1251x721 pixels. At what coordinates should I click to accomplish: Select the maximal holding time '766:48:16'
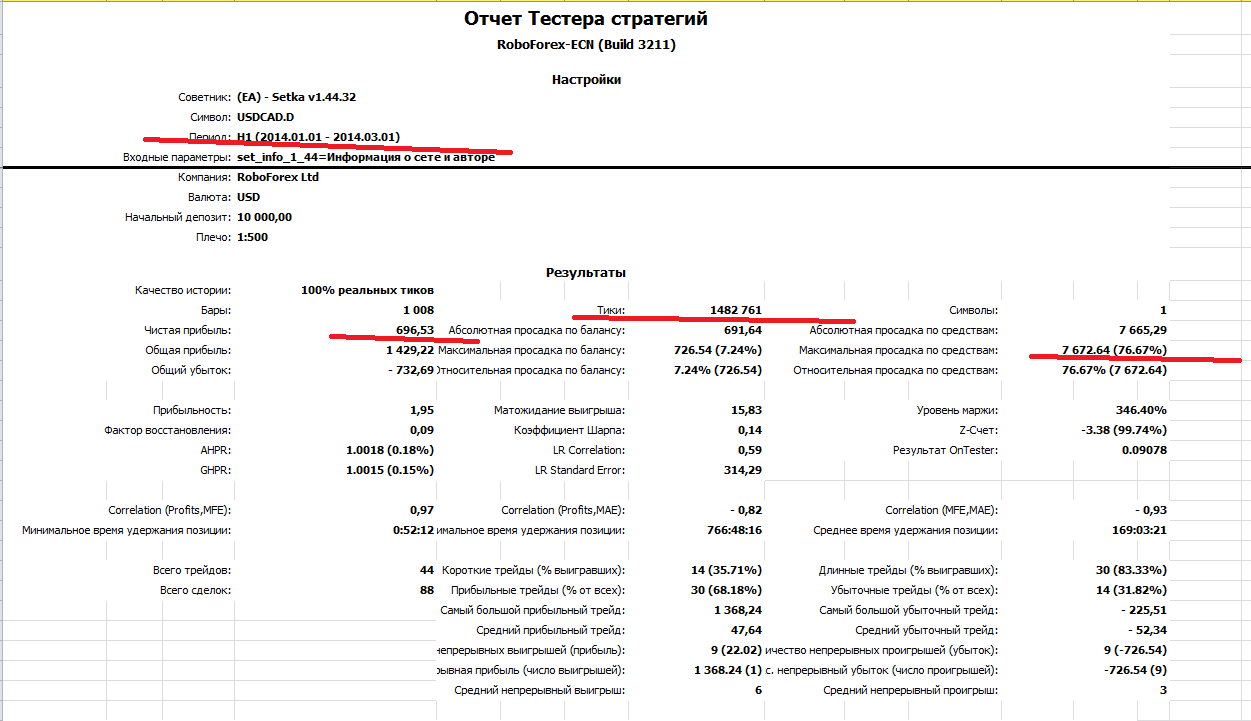(x=735, y=530)
